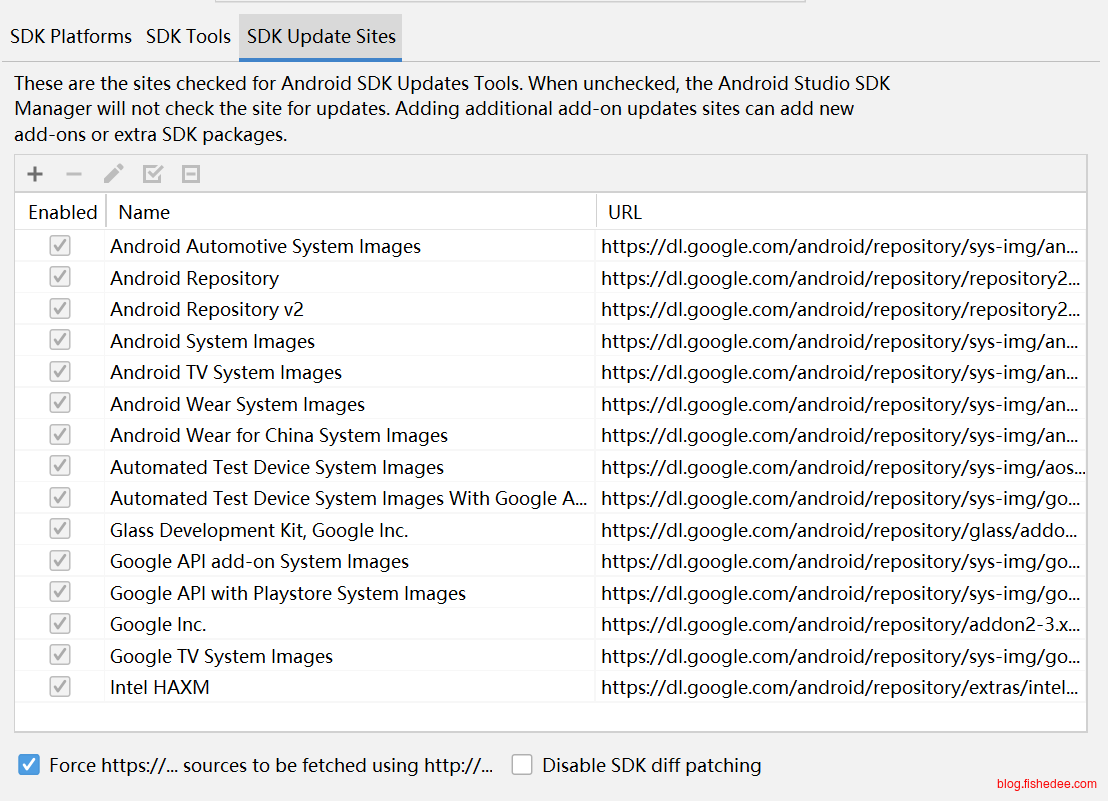Open the SDK Tools tab
Viewport: 1108px width, 801px height.
tap(188, 37)
